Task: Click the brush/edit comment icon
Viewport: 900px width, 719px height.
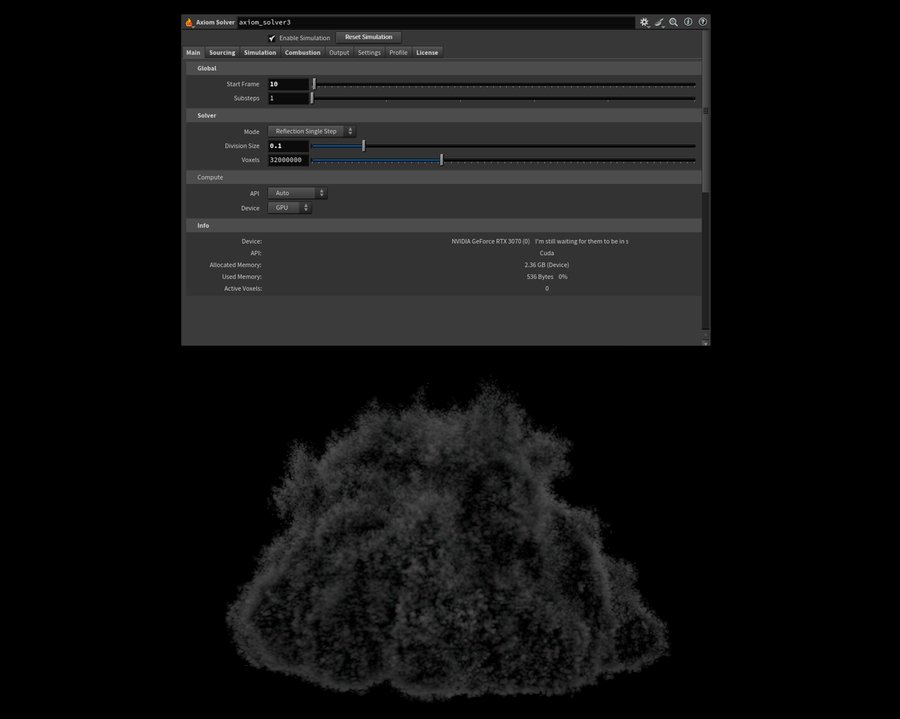Action: point(659,22)
